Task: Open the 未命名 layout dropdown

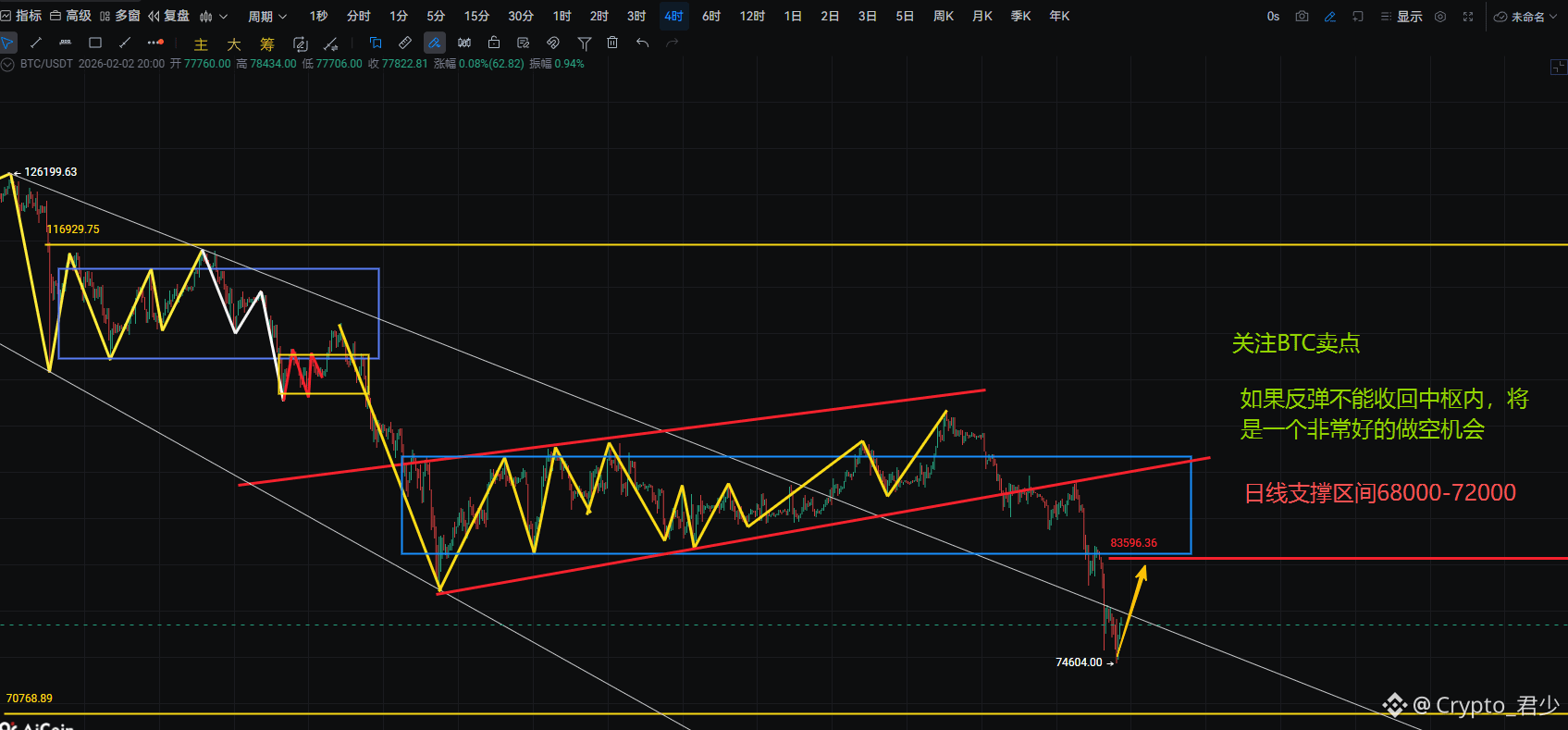Action: [1525, 17]
